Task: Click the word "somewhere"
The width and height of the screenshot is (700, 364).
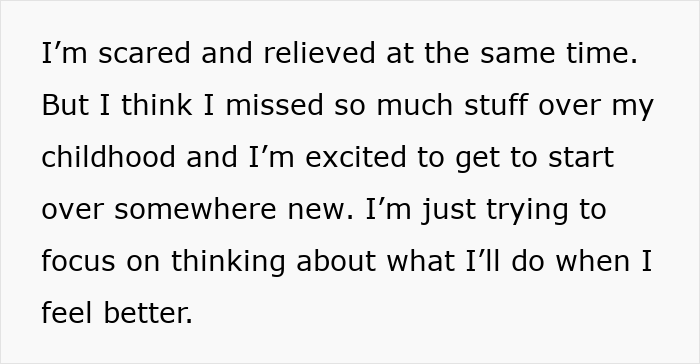Action: tap(195, 209)
